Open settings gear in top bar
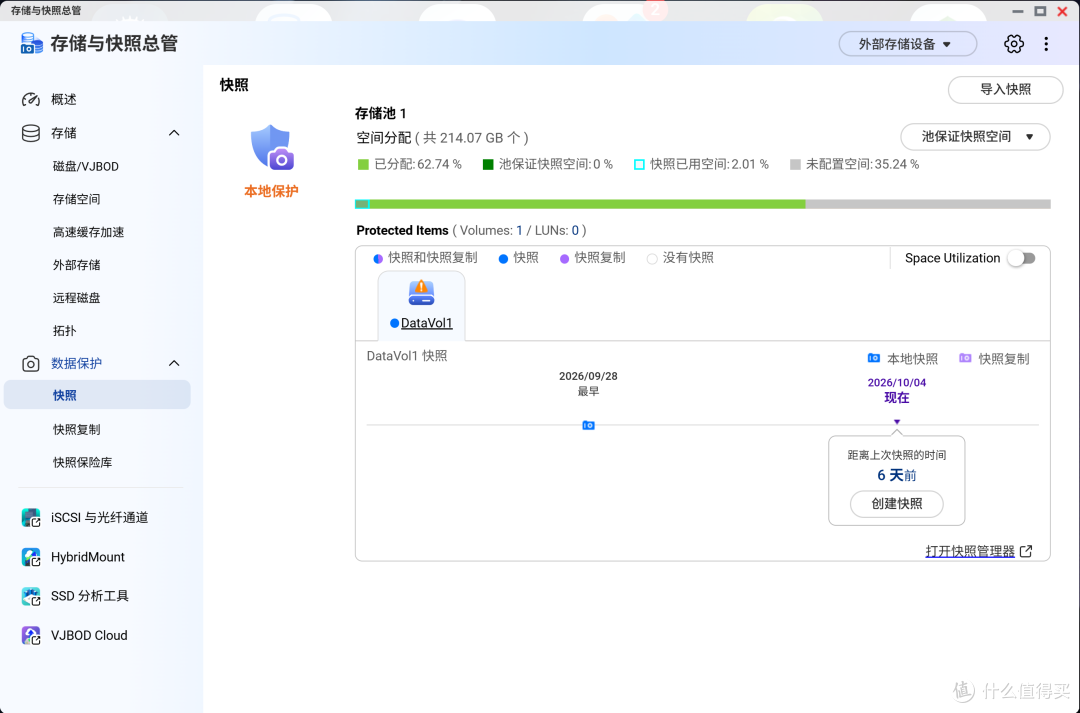Screen dimensions: 1080x713 coord(1013,44)
